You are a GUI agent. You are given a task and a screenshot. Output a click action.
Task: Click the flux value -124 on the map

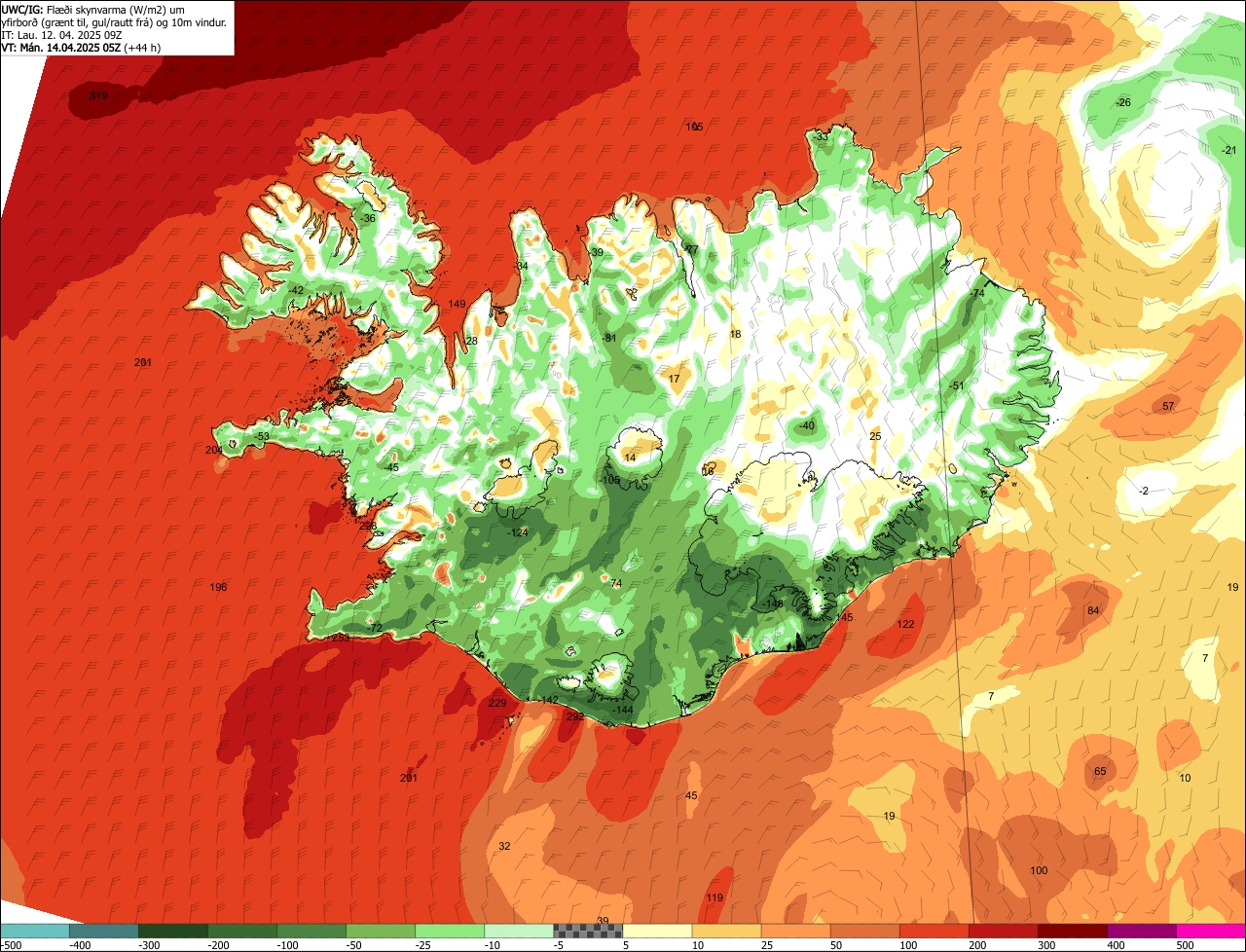tap(517, 532)
